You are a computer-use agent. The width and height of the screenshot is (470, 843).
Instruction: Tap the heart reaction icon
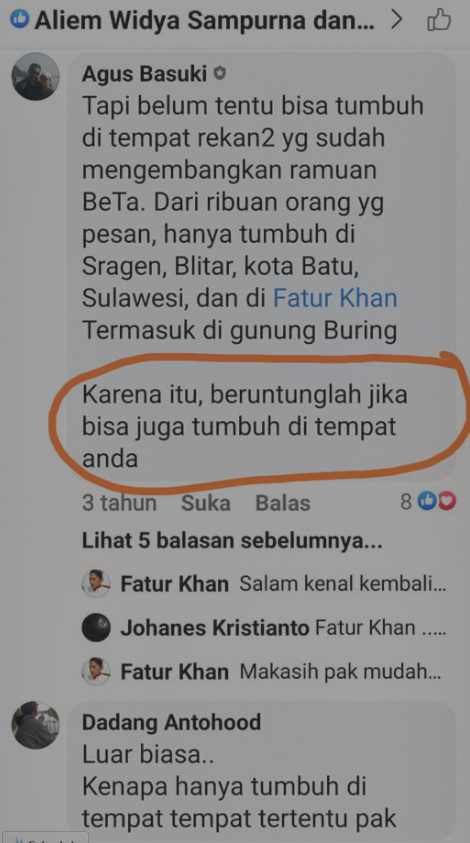(x=447, y=502)
